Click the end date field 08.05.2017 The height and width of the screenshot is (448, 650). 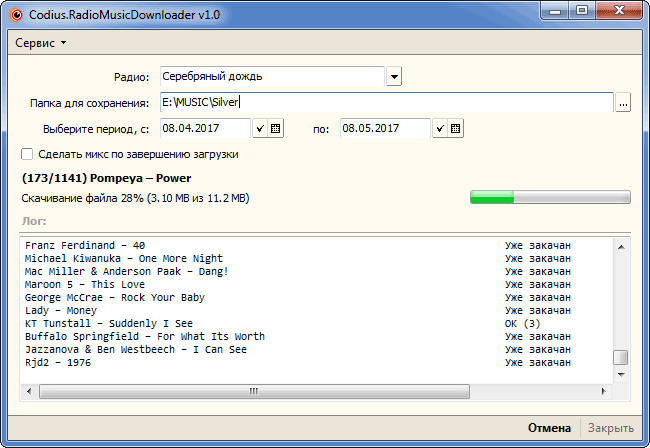384,129
